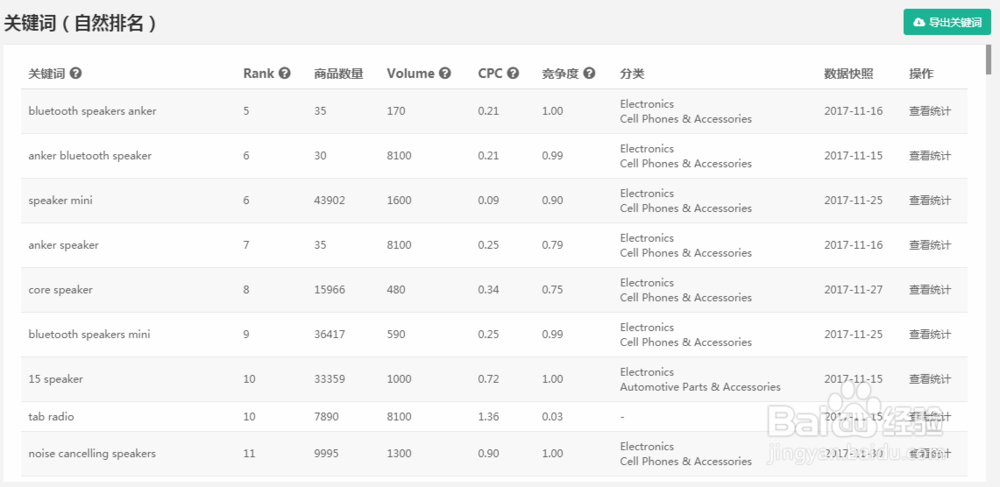Click product count 43902 for speaker mini

(330, 200)
